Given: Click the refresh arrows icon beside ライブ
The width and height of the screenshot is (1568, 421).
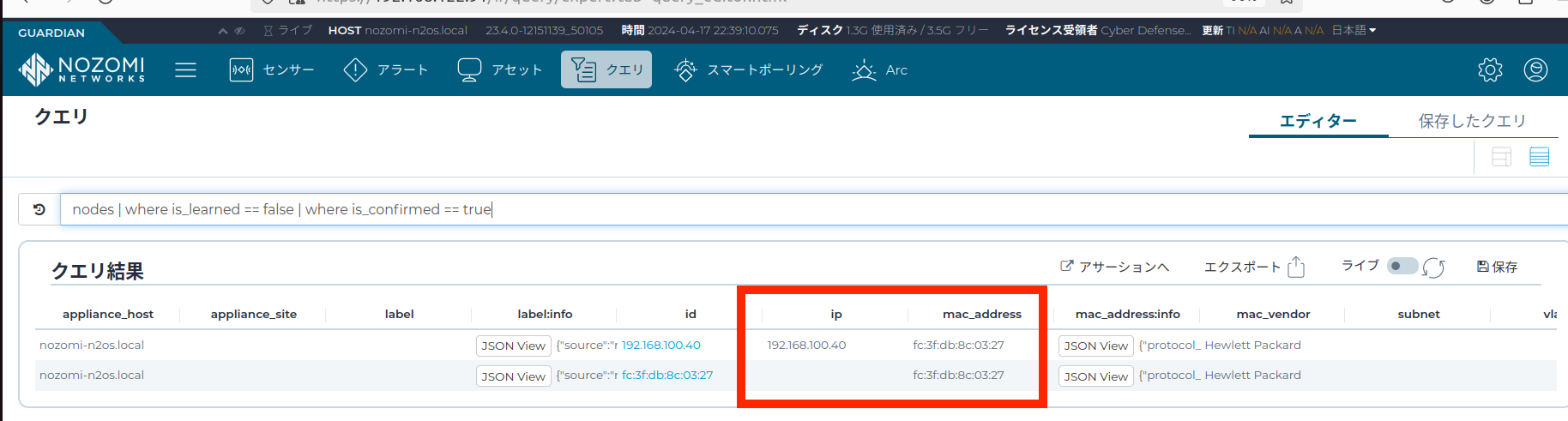Looking at the screenshot, I should 1433,268.
